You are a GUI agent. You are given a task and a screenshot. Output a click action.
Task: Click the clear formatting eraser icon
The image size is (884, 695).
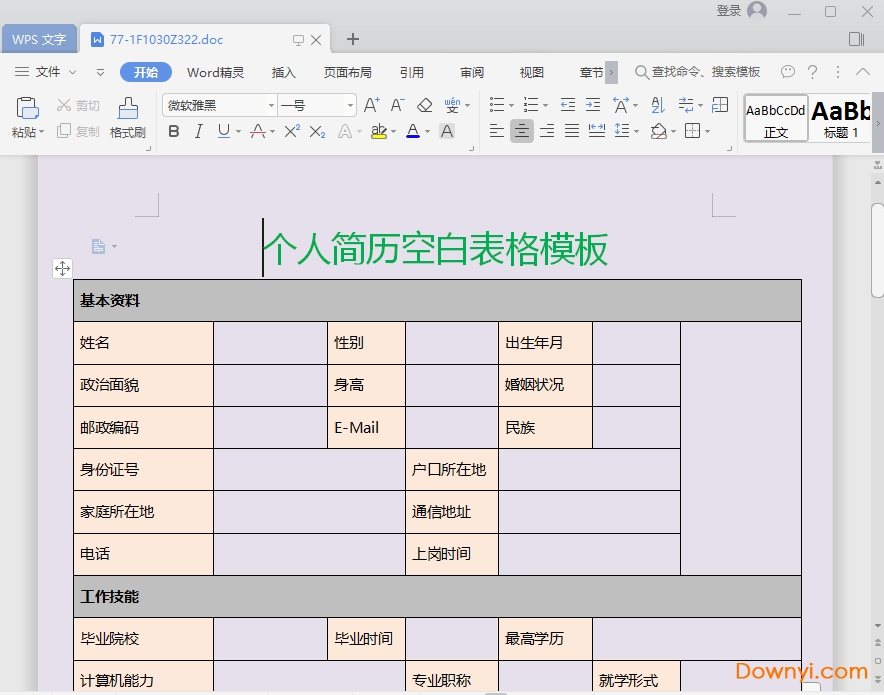[x=424, y=105]
